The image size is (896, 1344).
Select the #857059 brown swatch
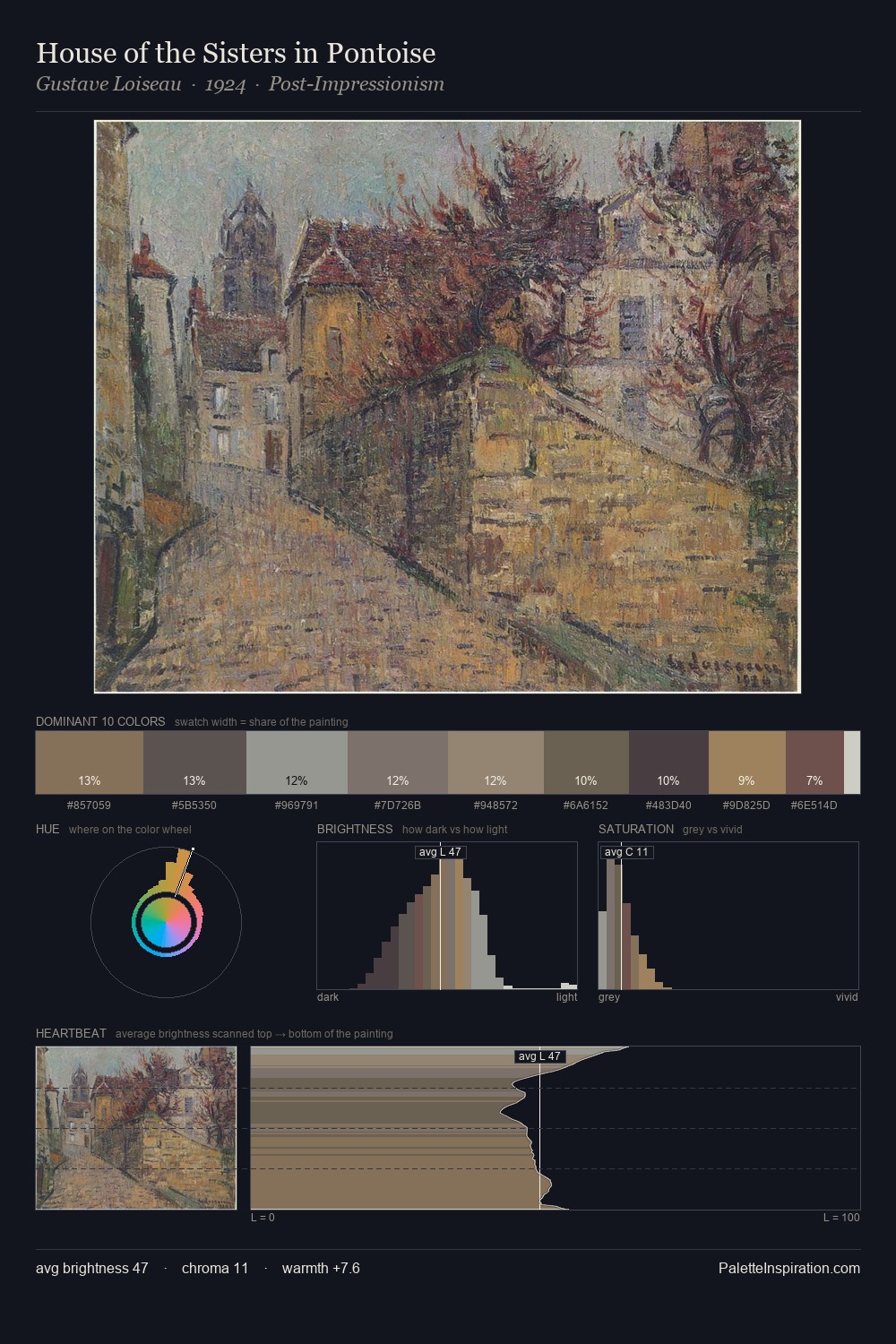(x=90, y=762)
